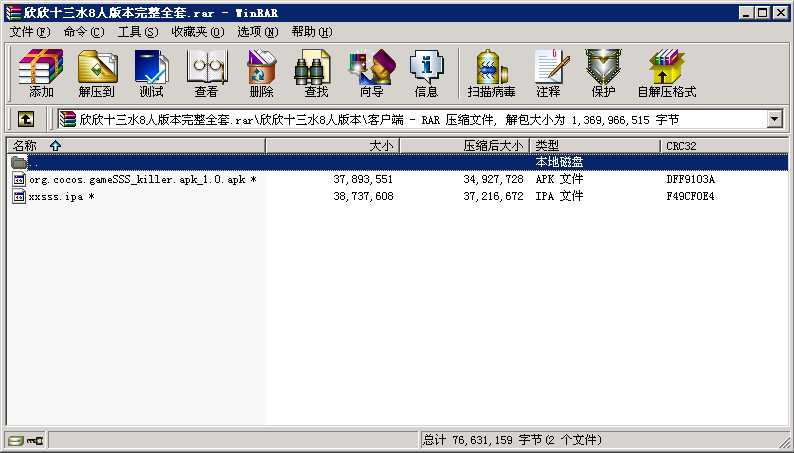Screen dimensions: 794x453
Task: Click the disk icon in status bar
Action: pos(16,440)
